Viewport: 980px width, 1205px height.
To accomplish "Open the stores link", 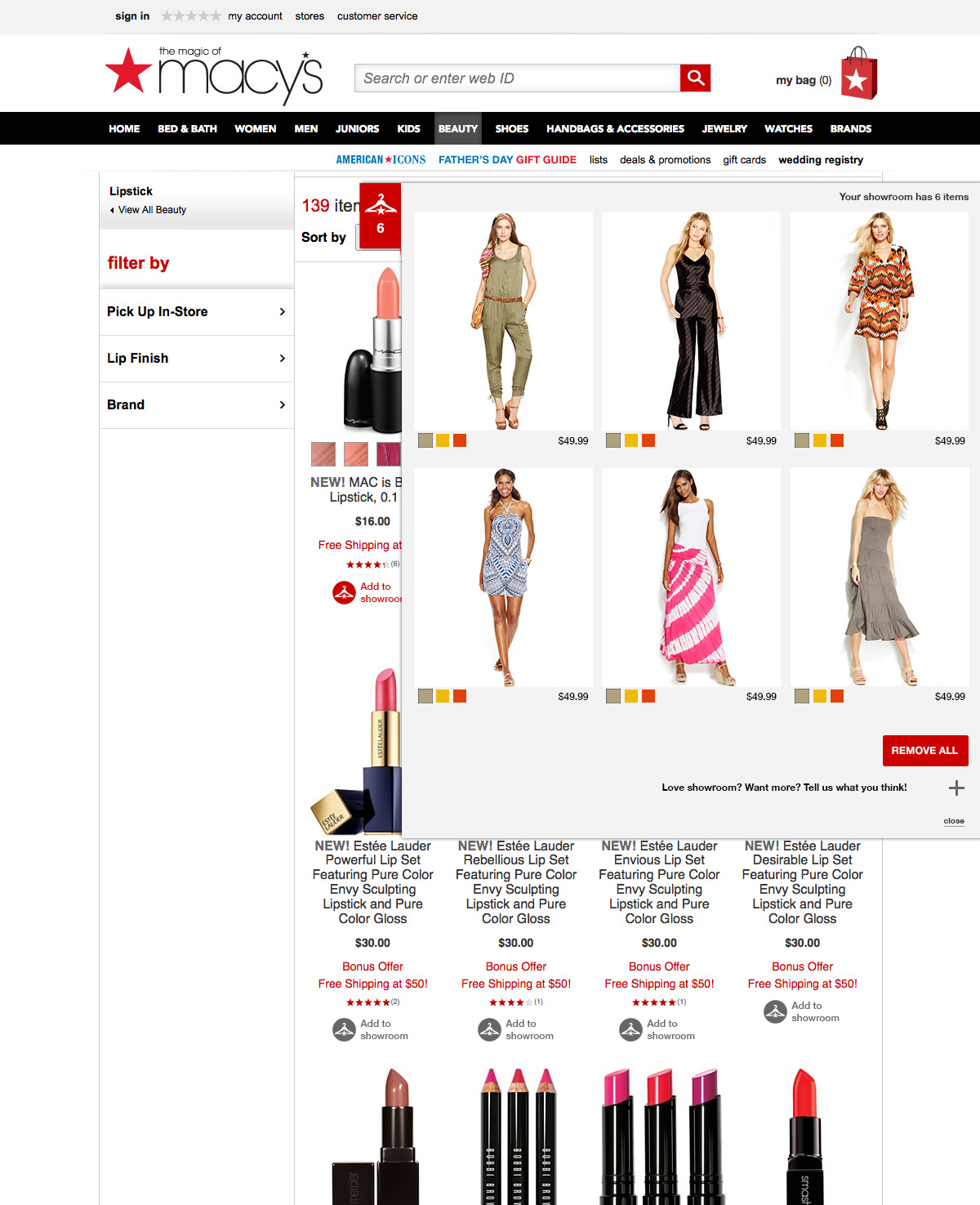I will pyautogui.click(x=310, y=16).
